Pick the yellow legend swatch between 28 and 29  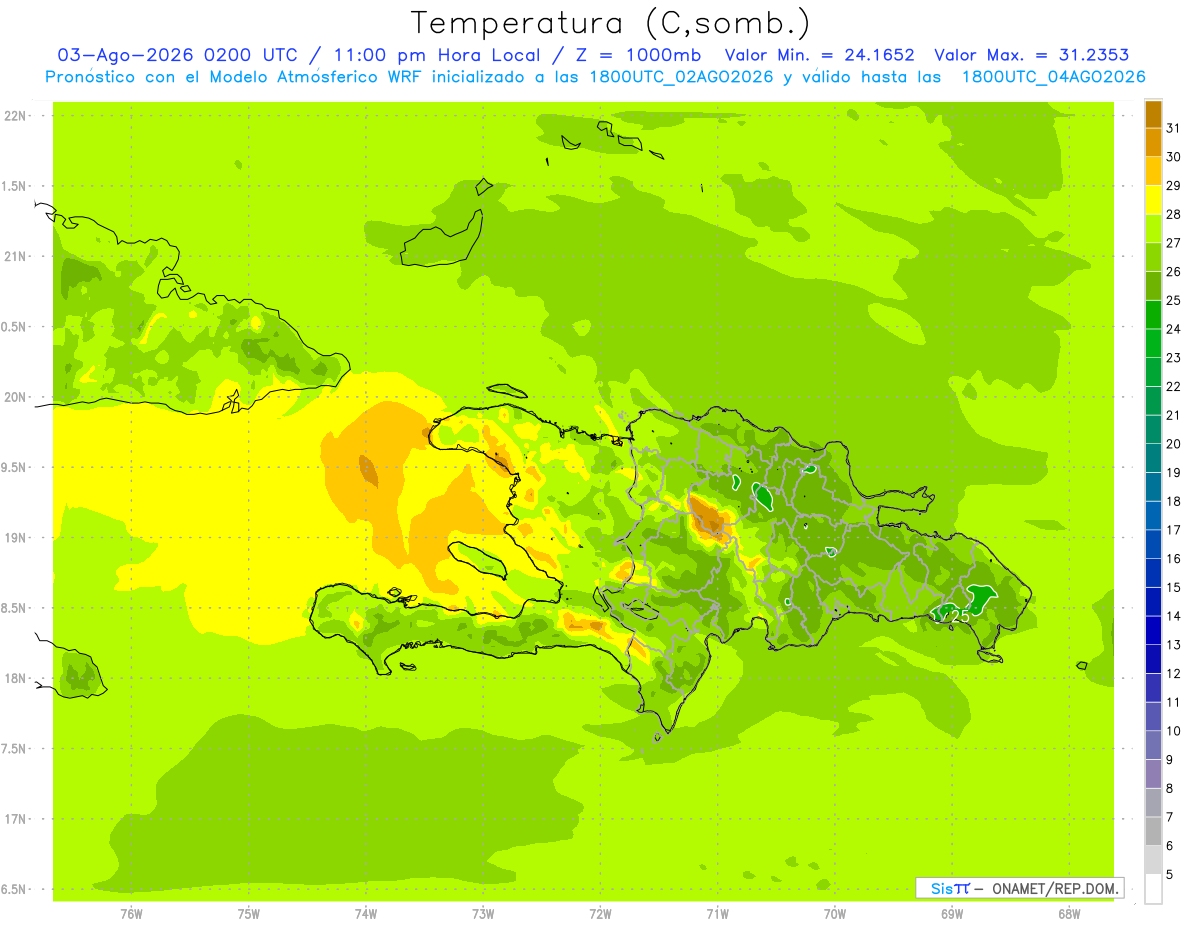click(1153, 200)
